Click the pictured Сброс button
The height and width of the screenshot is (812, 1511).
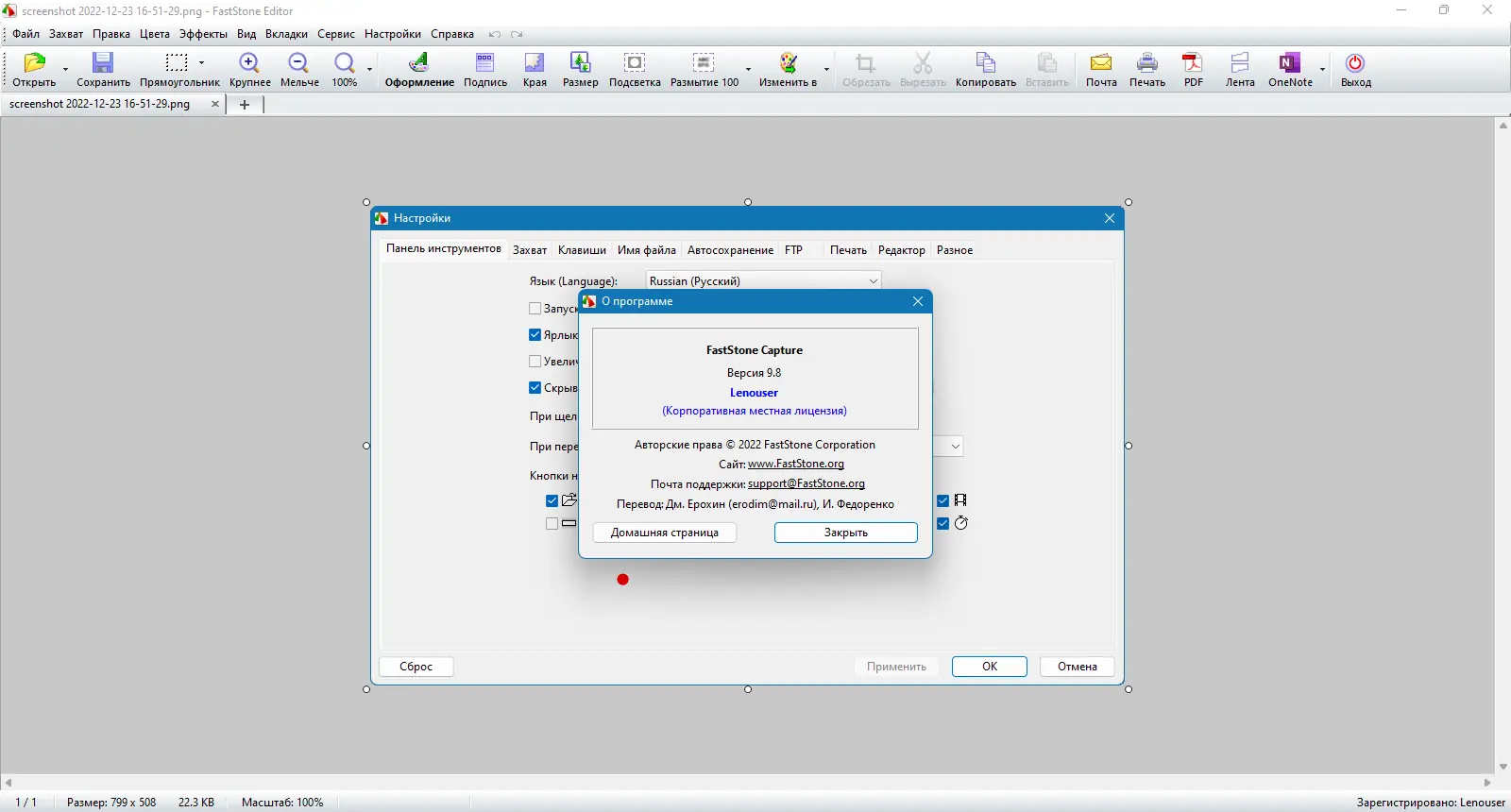[x=416, y=667]
